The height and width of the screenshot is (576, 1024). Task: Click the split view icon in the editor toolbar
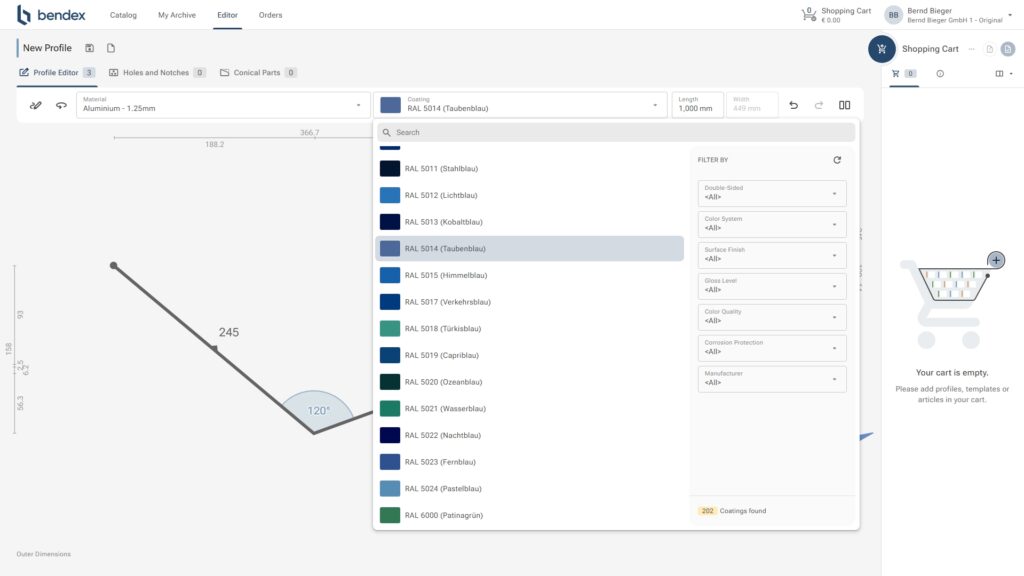pos(845,105)
